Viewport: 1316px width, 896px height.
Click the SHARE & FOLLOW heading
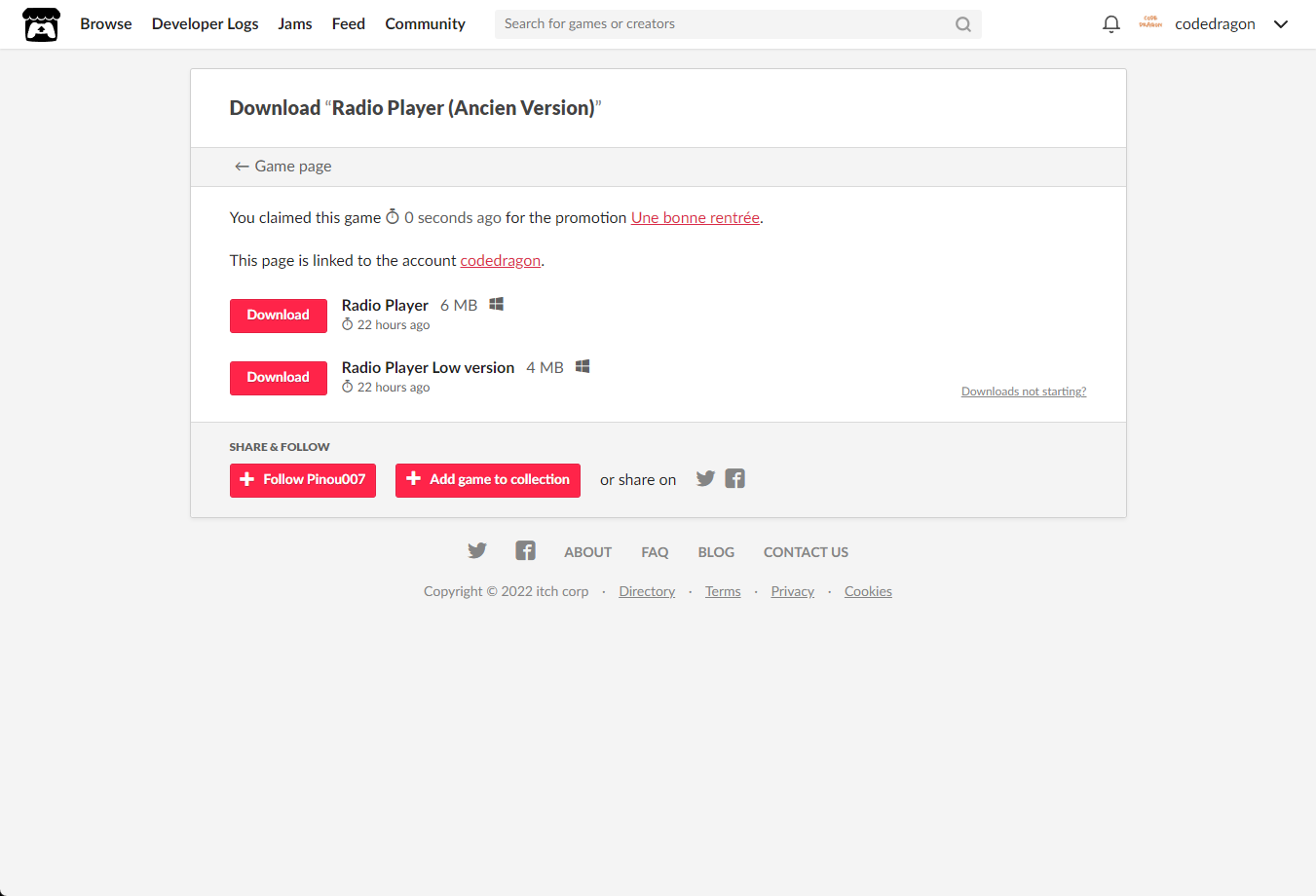point(280,447)
